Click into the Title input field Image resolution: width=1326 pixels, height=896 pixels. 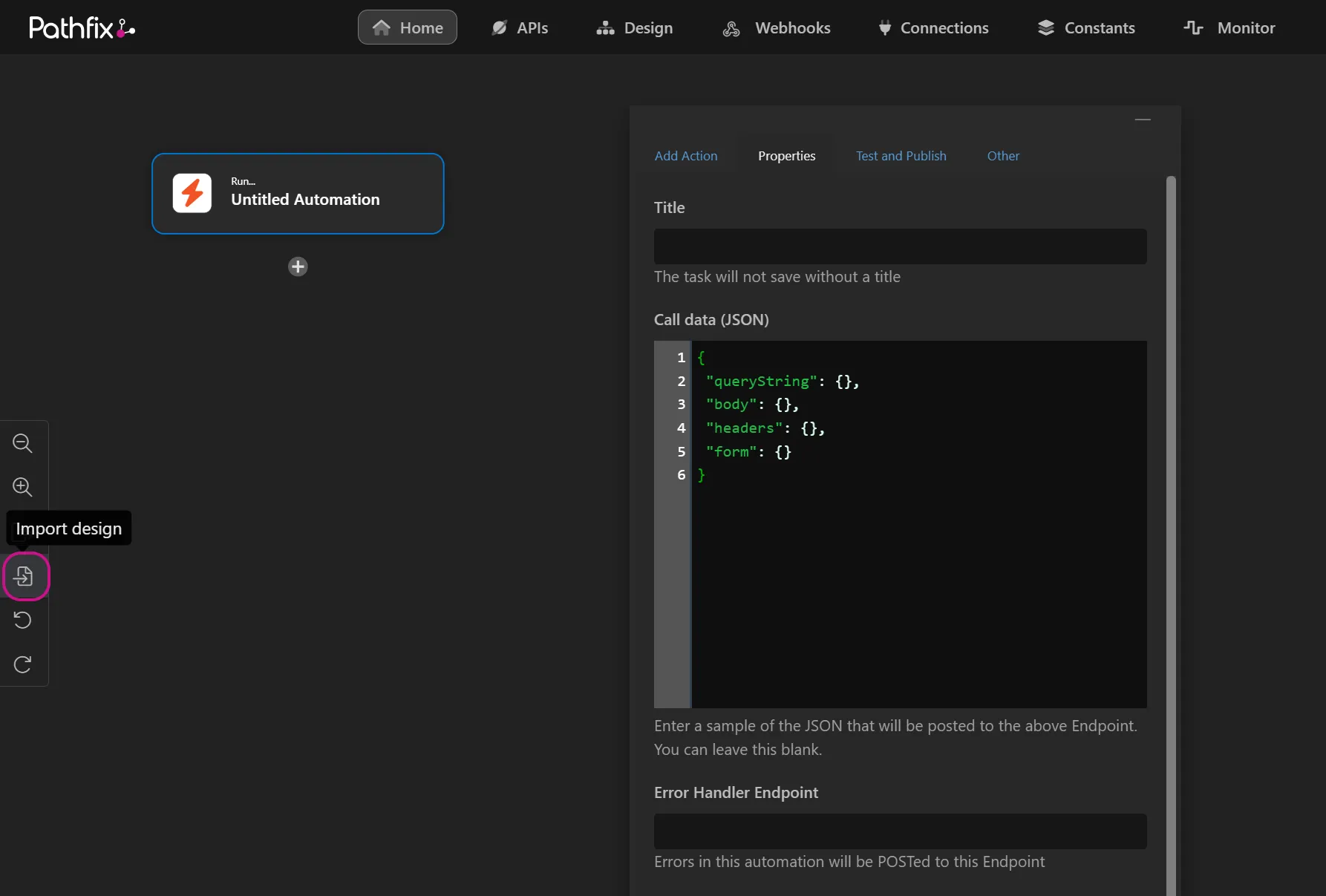(900, 246)
